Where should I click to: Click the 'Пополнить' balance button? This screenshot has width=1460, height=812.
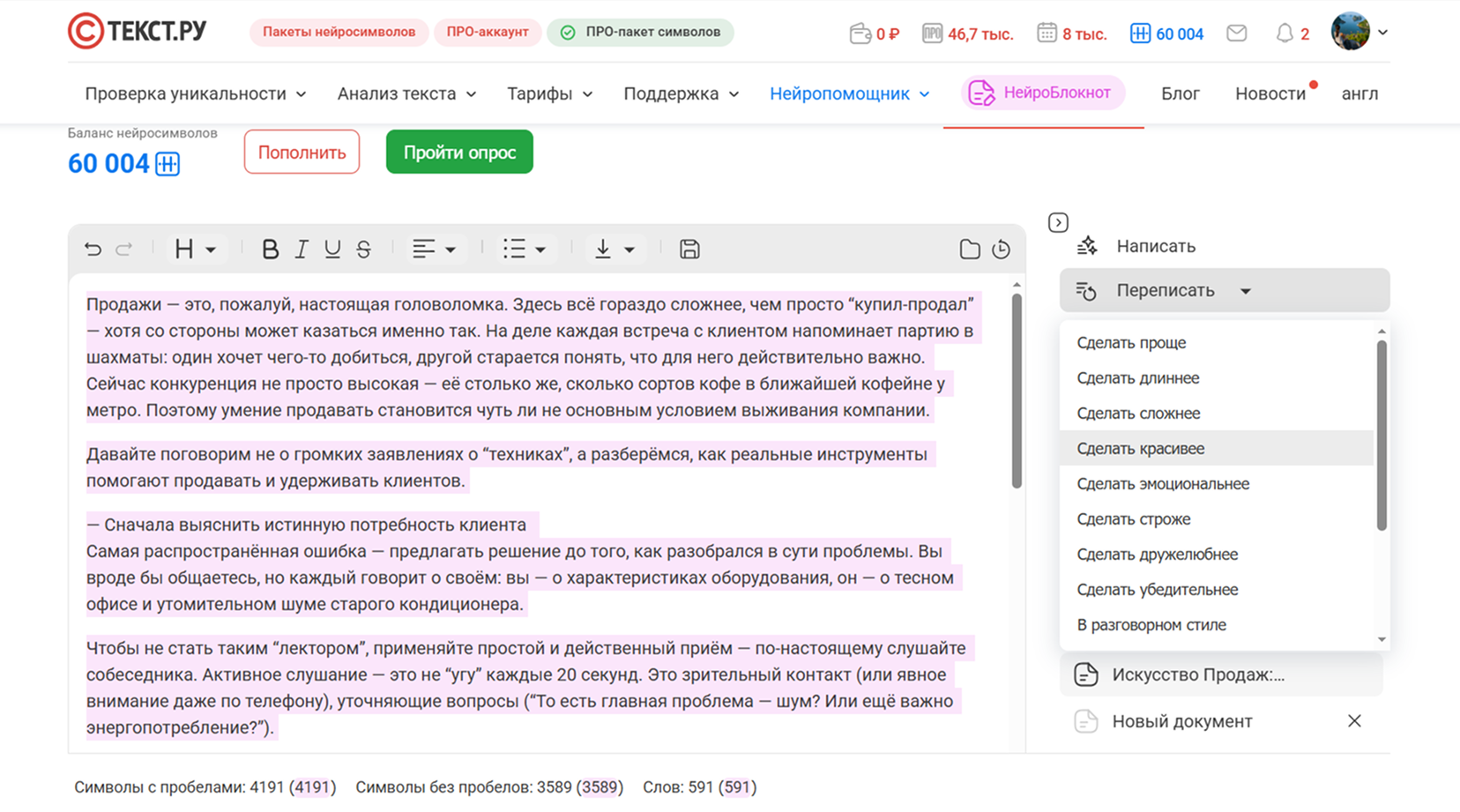coord(302,152)
